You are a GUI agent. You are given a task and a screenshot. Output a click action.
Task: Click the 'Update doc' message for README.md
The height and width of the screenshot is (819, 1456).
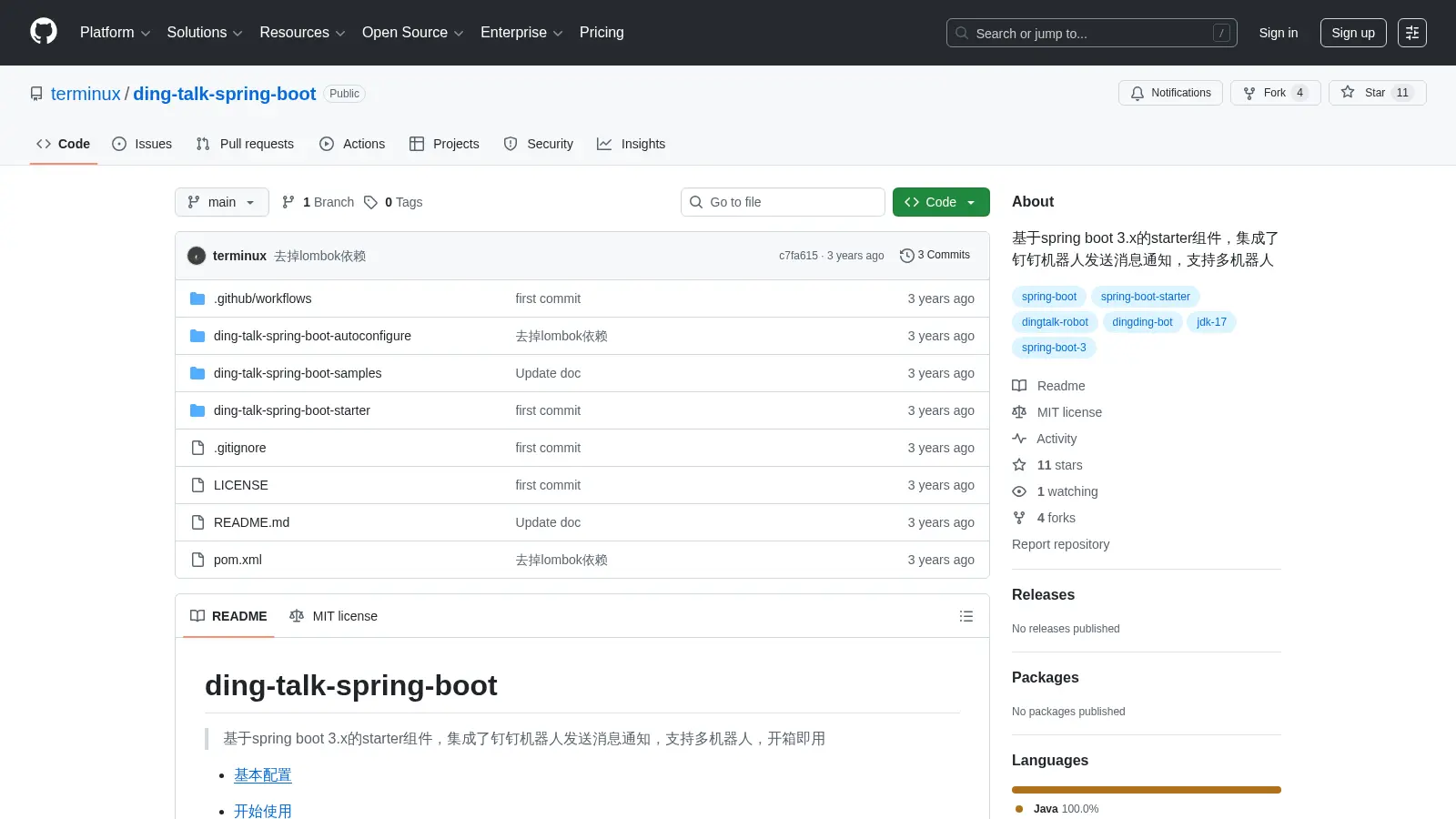click(548, 522)
